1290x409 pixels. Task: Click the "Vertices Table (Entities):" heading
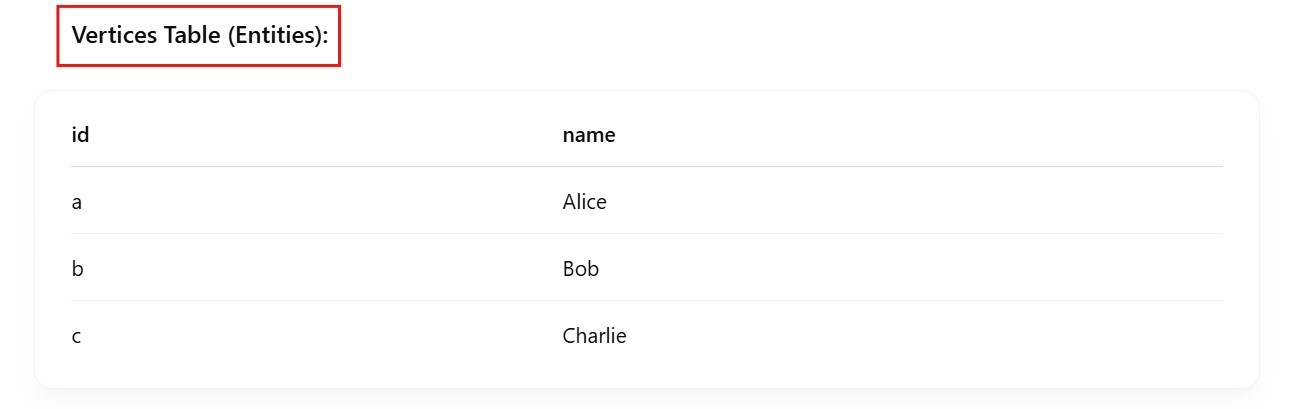[199, 35]
